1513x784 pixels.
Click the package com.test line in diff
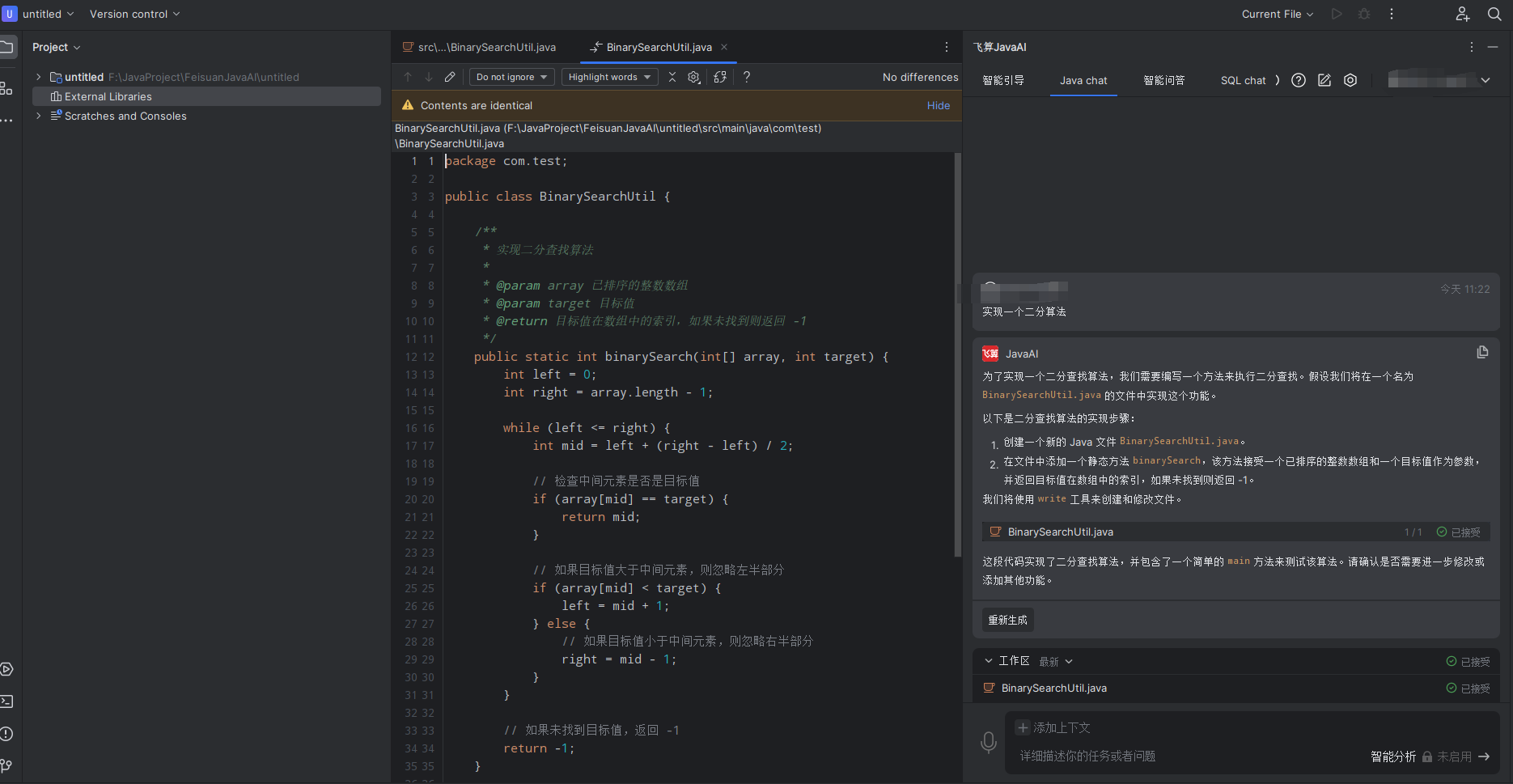(506, 161)
